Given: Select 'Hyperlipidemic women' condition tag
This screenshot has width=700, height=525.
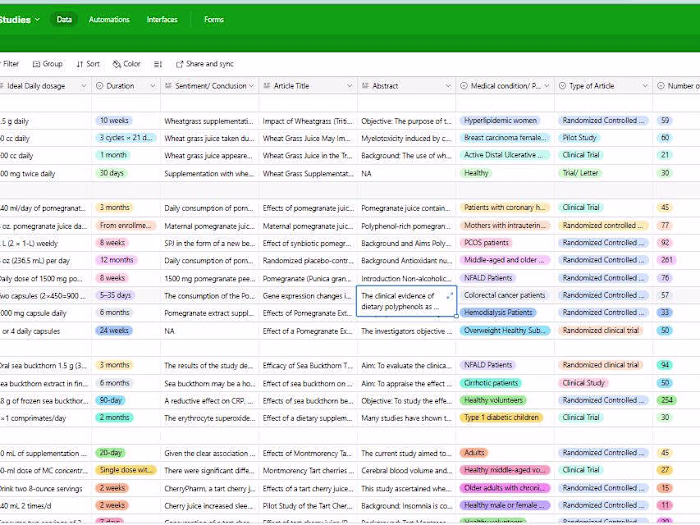Looking at the screenshot, I should pyautogui.click(x=500, y=121).
